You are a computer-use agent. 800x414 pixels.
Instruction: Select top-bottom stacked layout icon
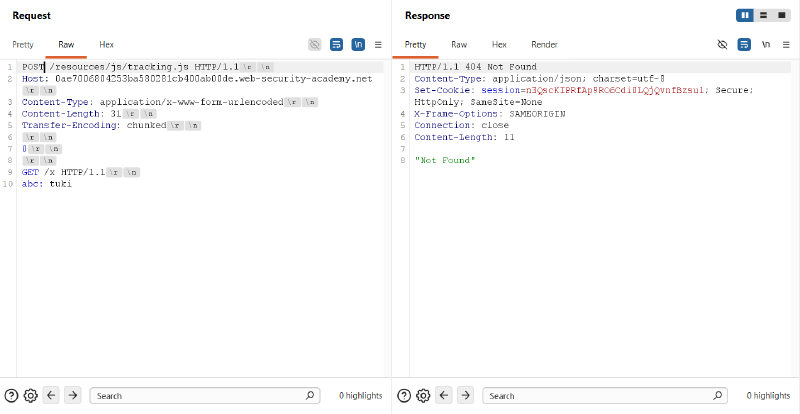[x=763, y=15]
